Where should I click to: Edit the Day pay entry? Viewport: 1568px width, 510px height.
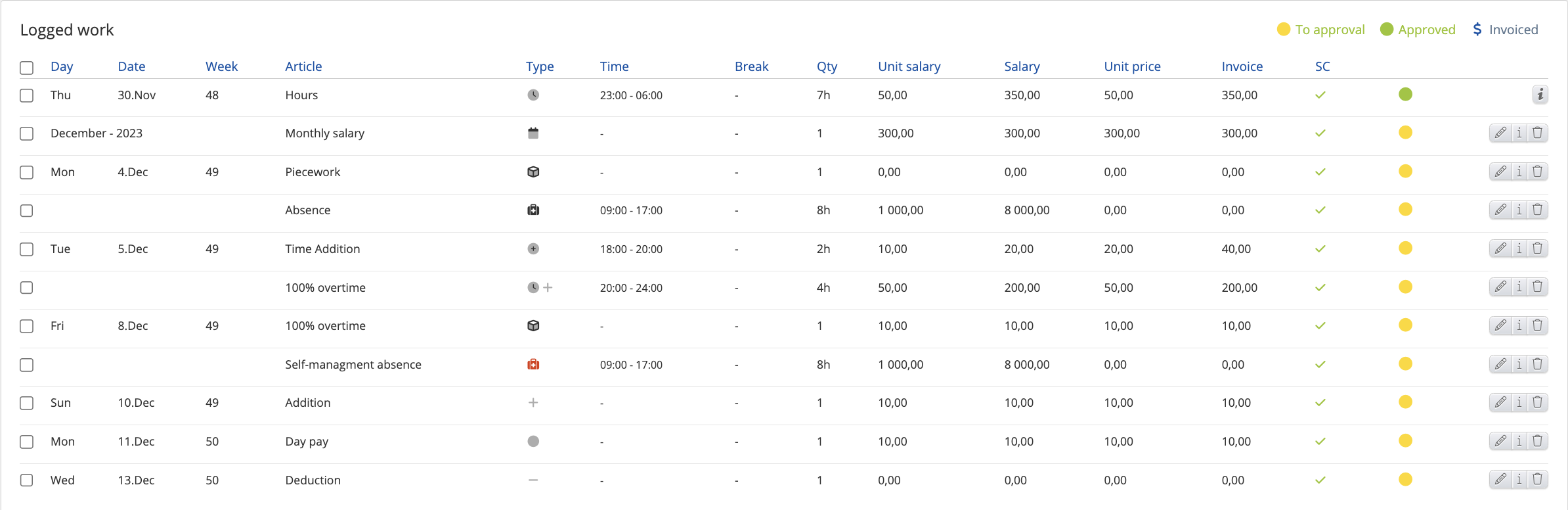click(x=1500, y=441)
